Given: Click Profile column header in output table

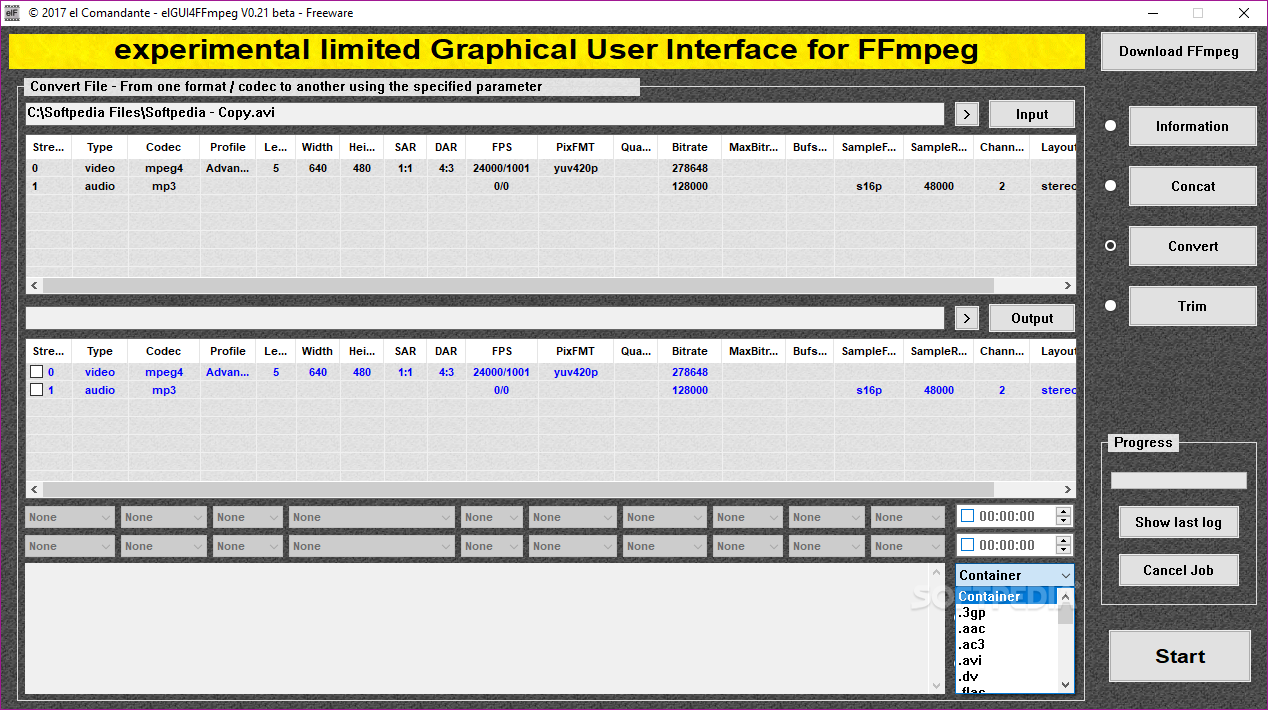Looking at the screenshot, I should (228, 351).
